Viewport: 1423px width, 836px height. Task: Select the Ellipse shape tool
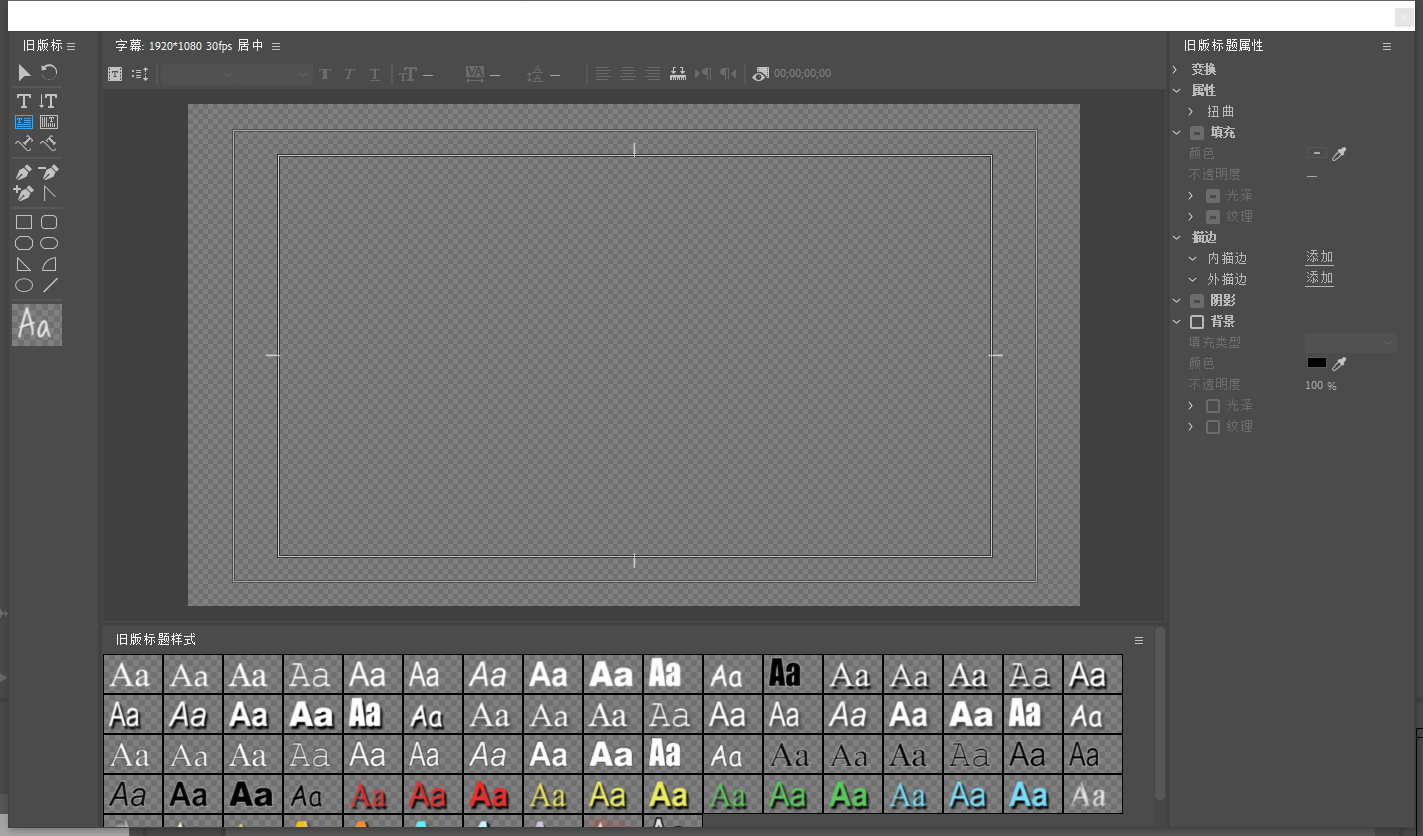[x=24, y=285]
